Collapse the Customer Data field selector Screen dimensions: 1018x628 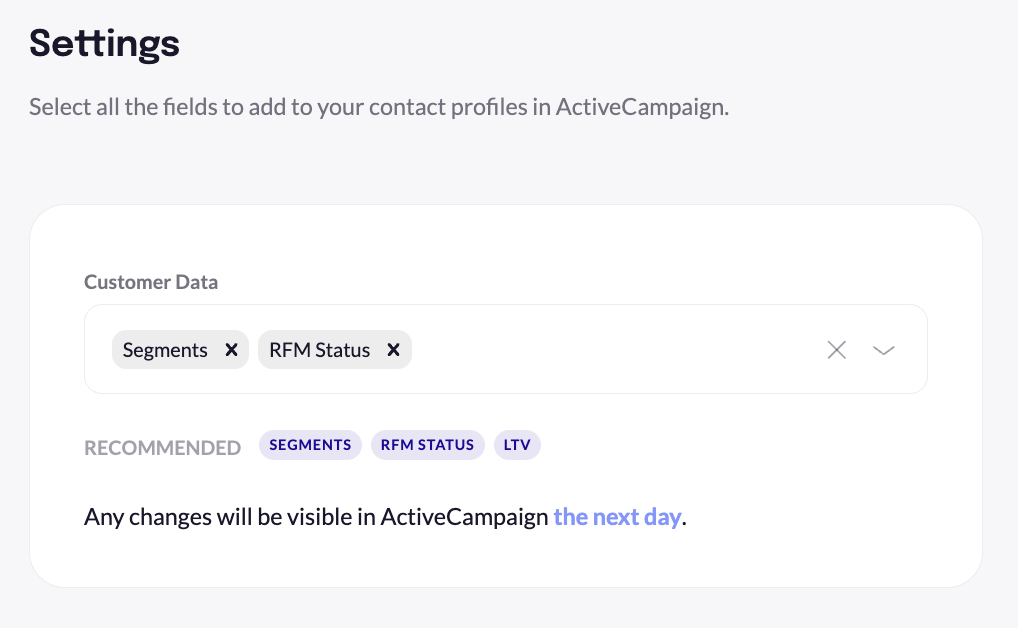[x=883, y=351]
